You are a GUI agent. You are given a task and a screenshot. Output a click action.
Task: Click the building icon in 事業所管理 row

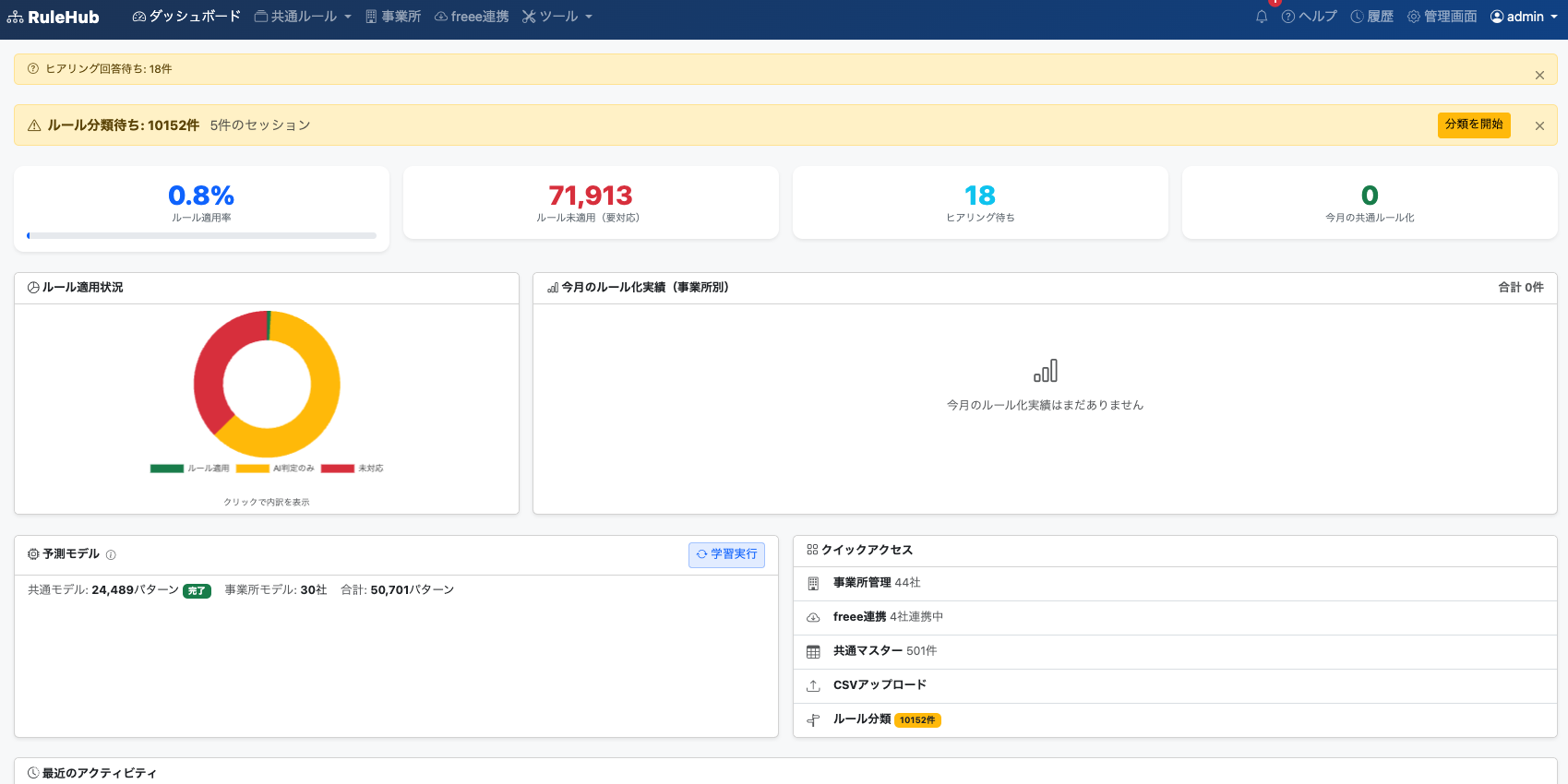pos(813,583)
